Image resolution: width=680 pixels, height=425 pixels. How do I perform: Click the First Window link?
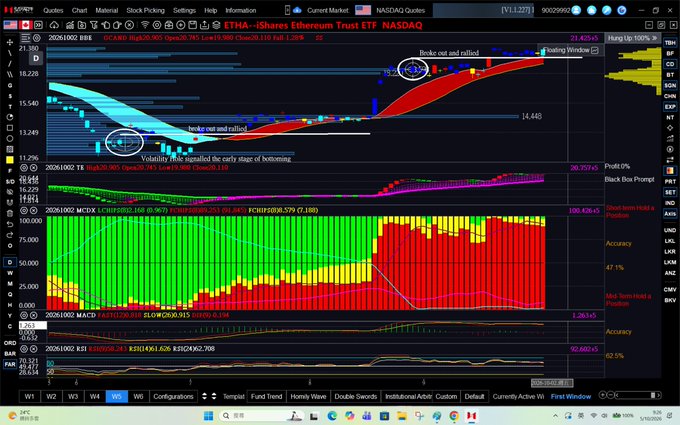[571, 396]
